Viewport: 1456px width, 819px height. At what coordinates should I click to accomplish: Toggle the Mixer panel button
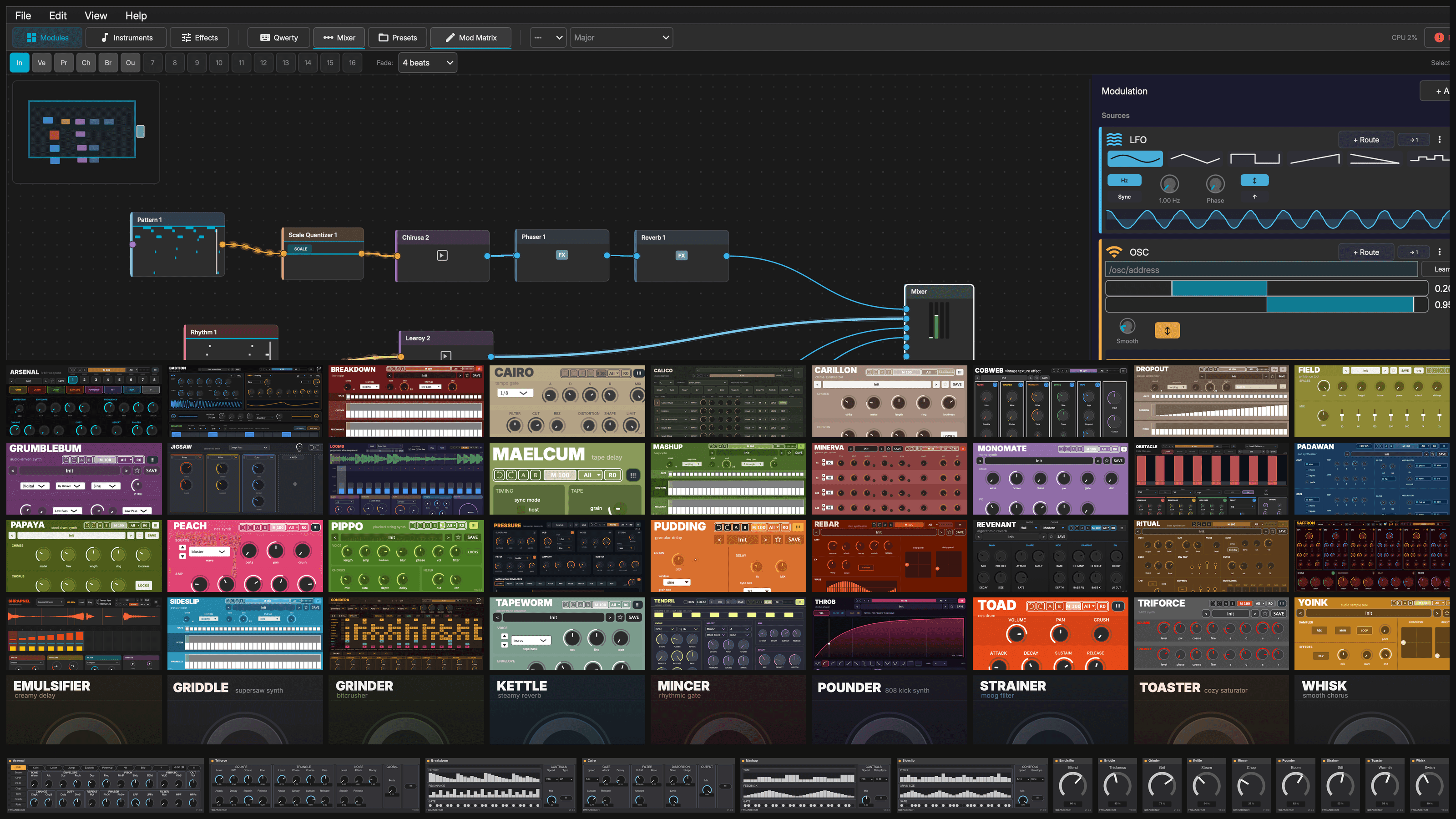(339, 38)
